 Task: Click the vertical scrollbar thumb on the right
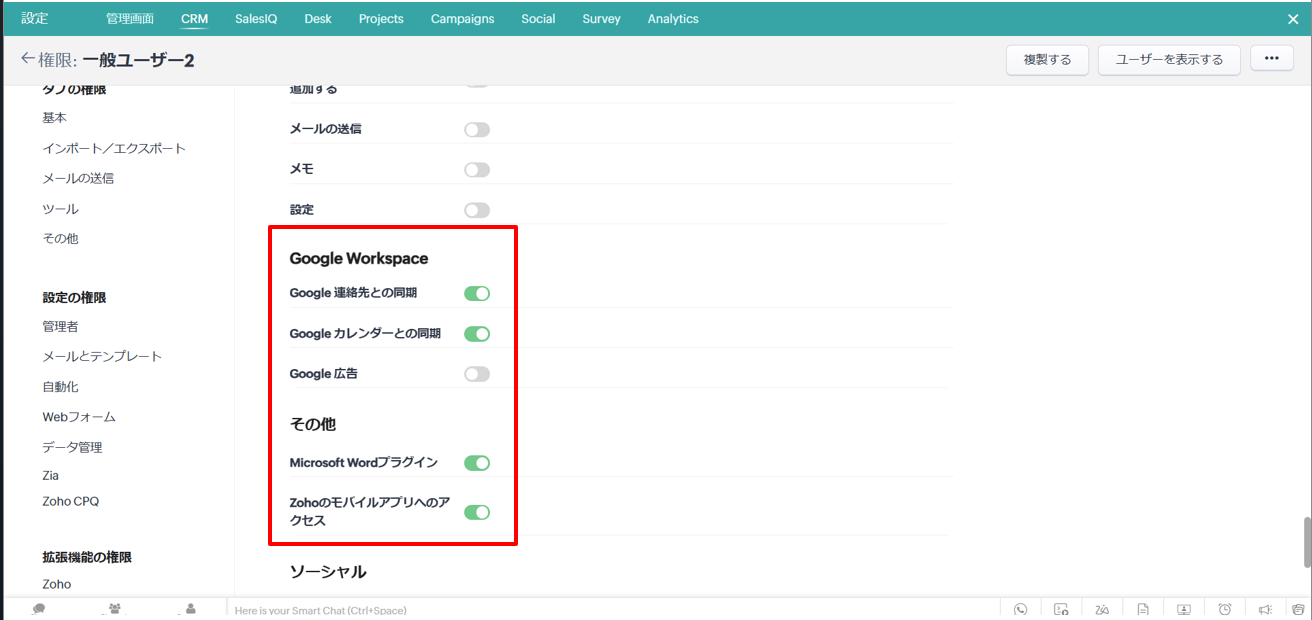1306,542
